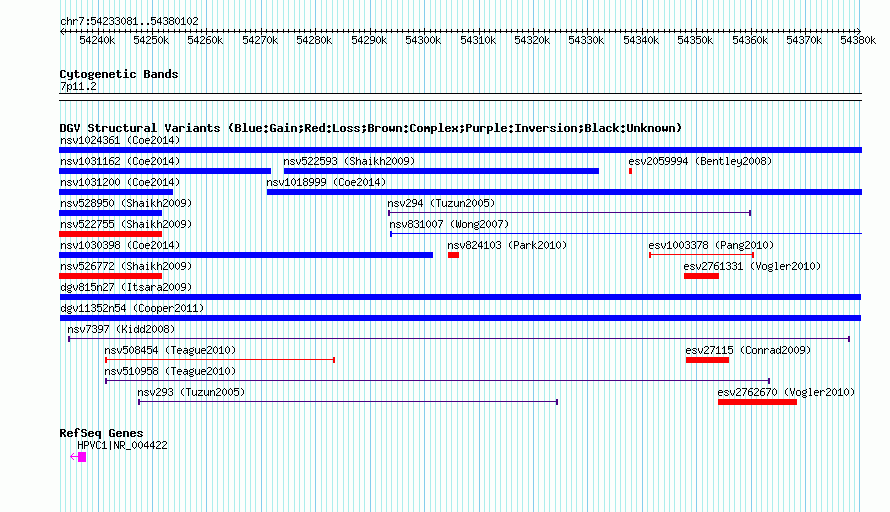Click the nsv7397 purple inversion line
This screenshot has width=890, height=512.
point(459,339)
